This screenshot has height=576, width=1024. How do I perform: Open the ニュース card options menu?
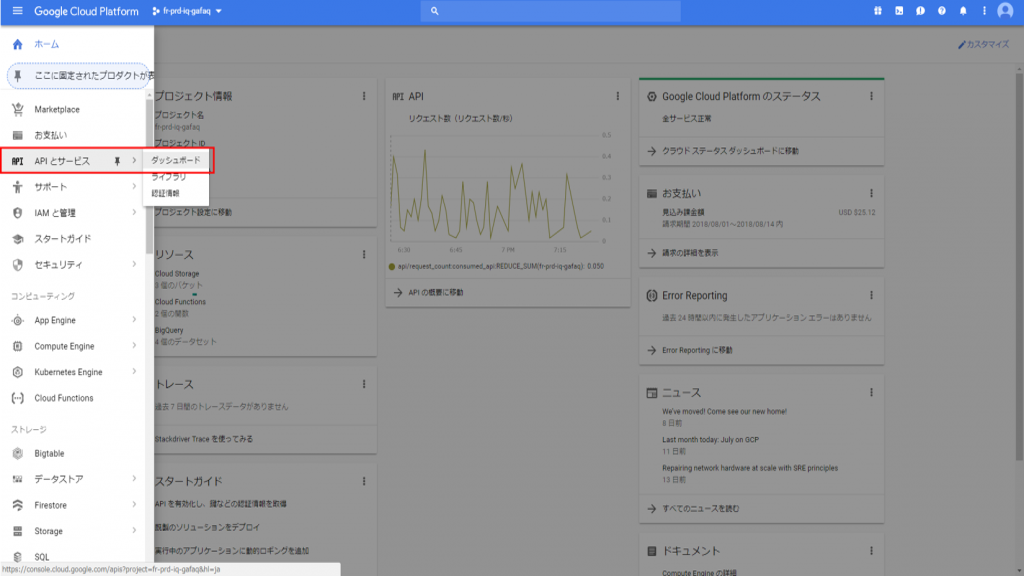coord(871,392)
